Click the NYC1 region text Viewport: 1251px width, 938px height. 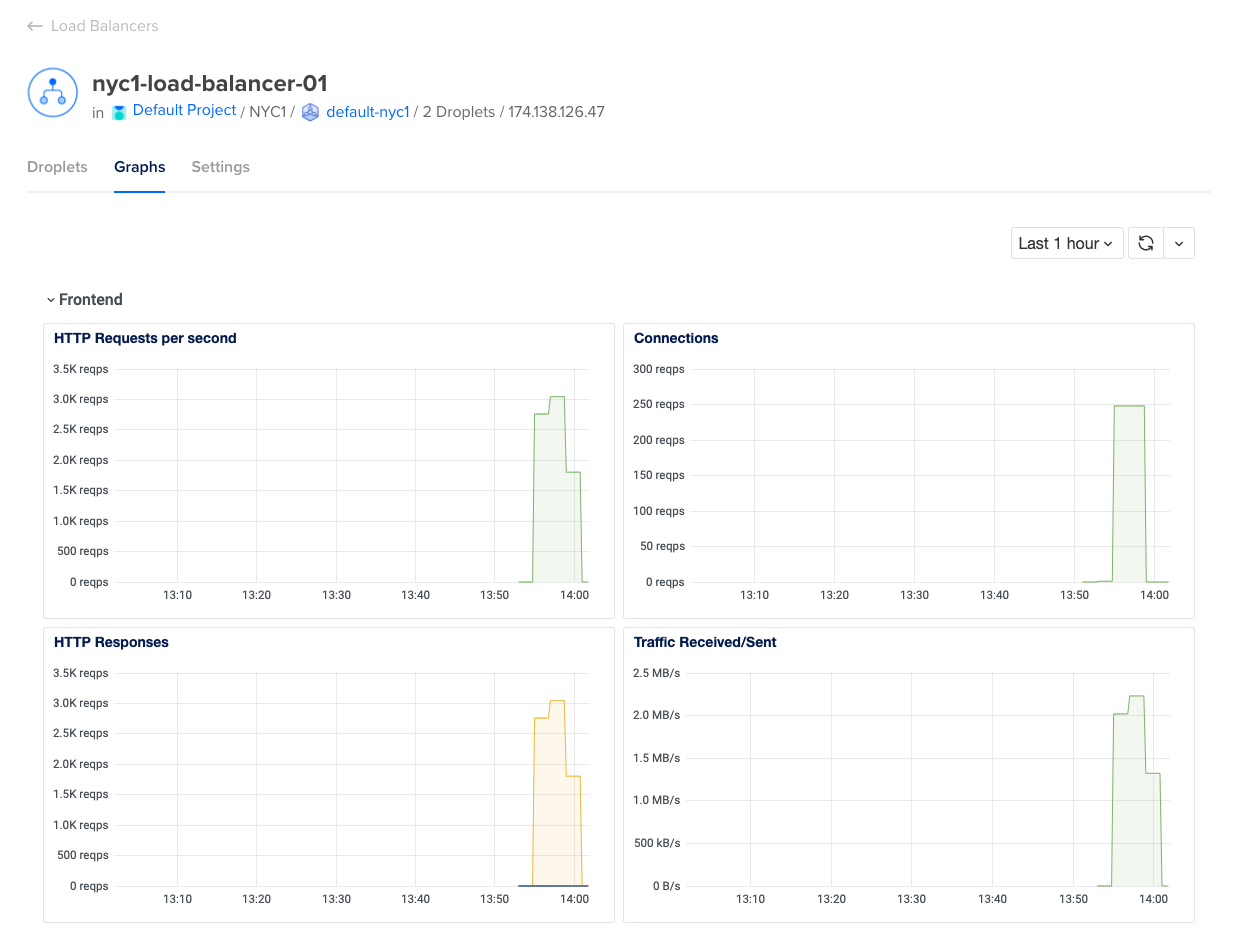tap(267, 112)
